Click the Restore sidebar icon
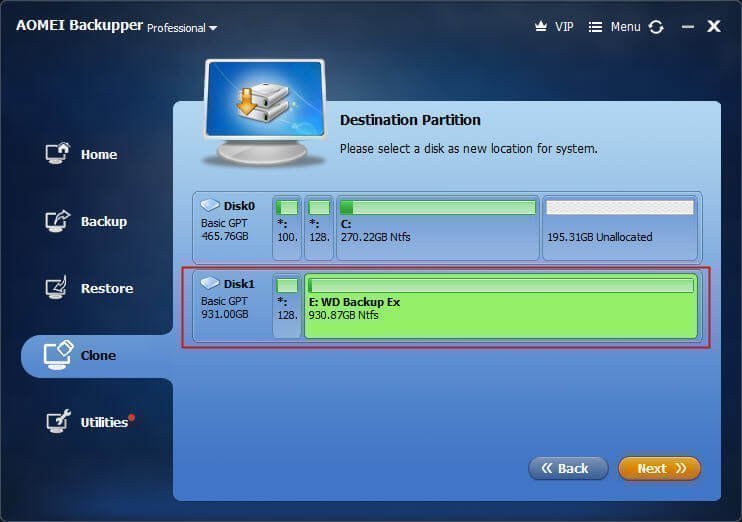This screenshot has height=522, width=742. tap(58, 288)
